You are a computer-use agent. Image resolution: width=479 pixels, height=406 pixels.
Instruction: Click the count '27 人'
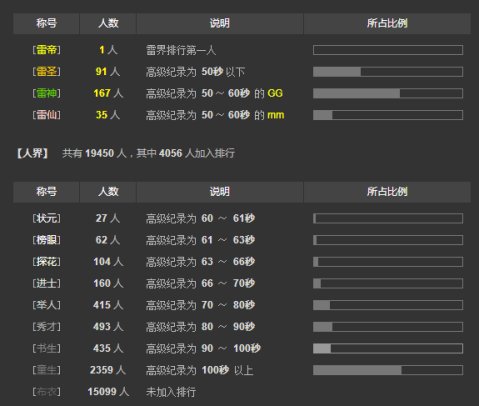click(x=108, y=218)
